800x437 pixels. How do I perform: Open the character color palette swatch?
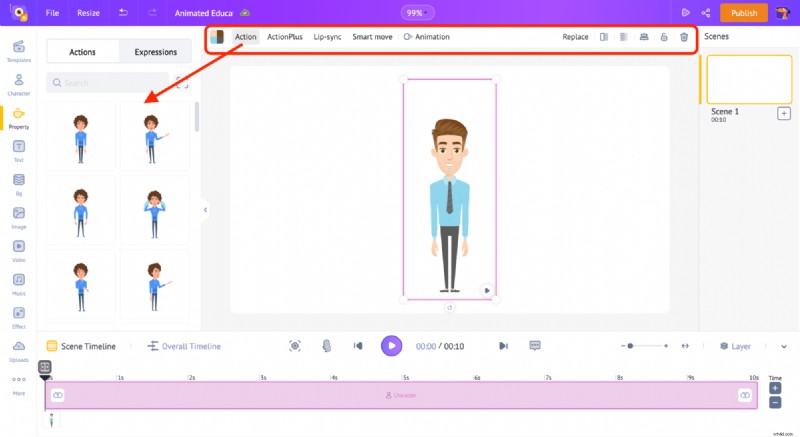tap(217, 37)
